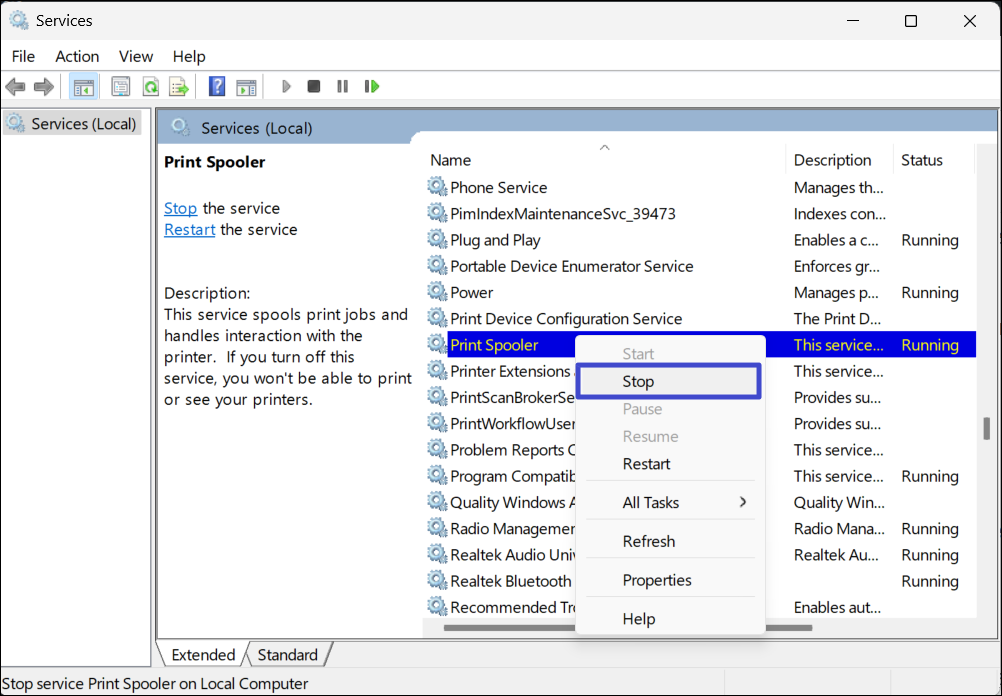The height and width of the screenshot is (696, 1002).
Task: Click the Back arrow in the toolbar
Action: 15,87
